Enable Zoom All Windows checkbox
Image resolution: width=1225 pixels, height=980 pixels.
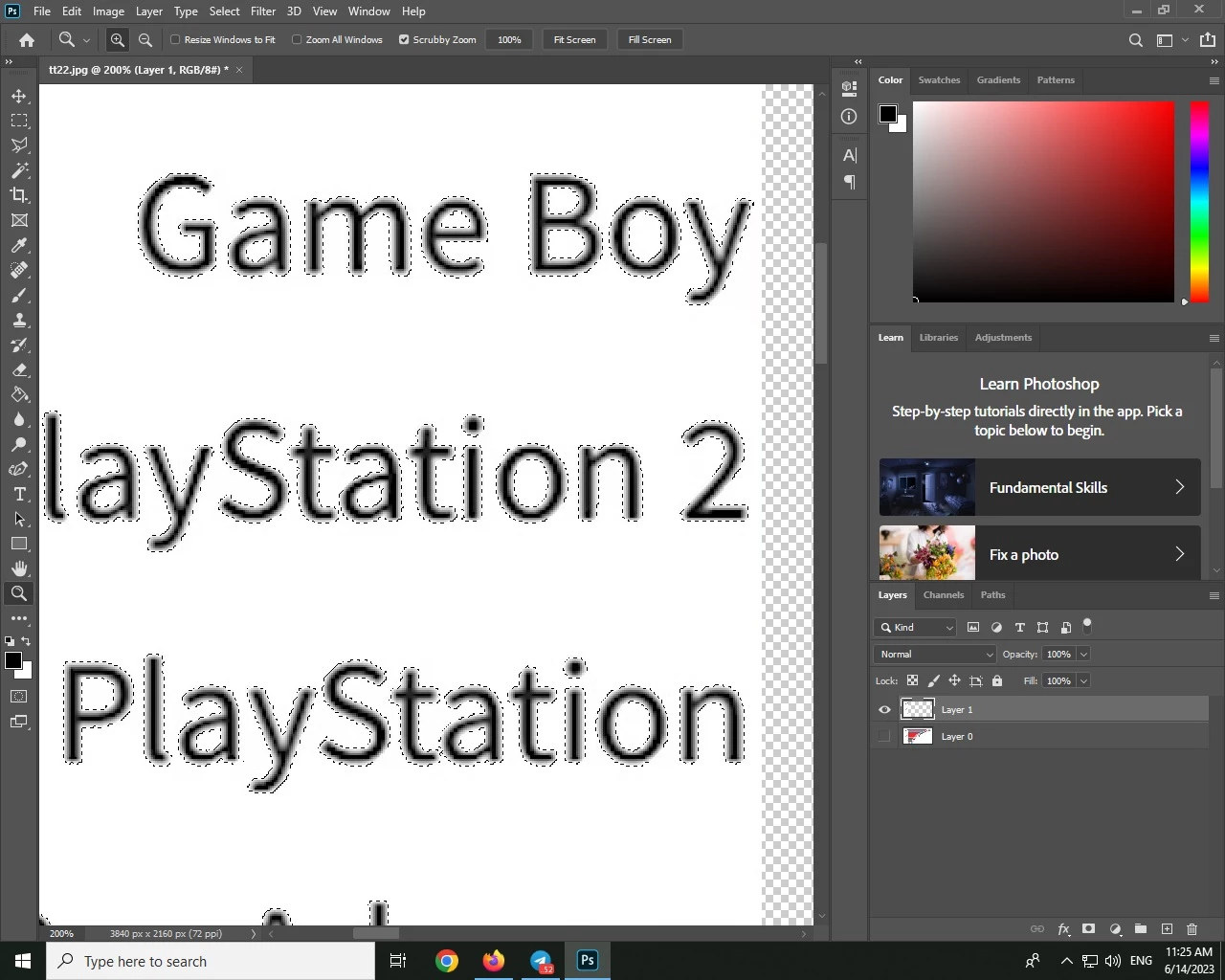297,39
